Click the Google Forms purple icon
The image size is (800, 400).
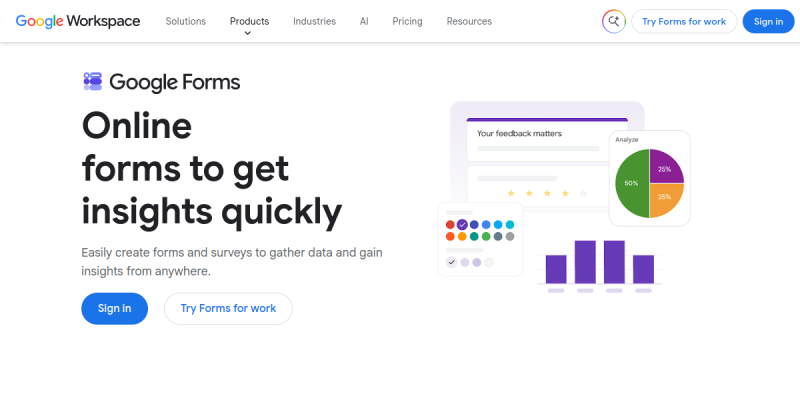tap(93, 82)
